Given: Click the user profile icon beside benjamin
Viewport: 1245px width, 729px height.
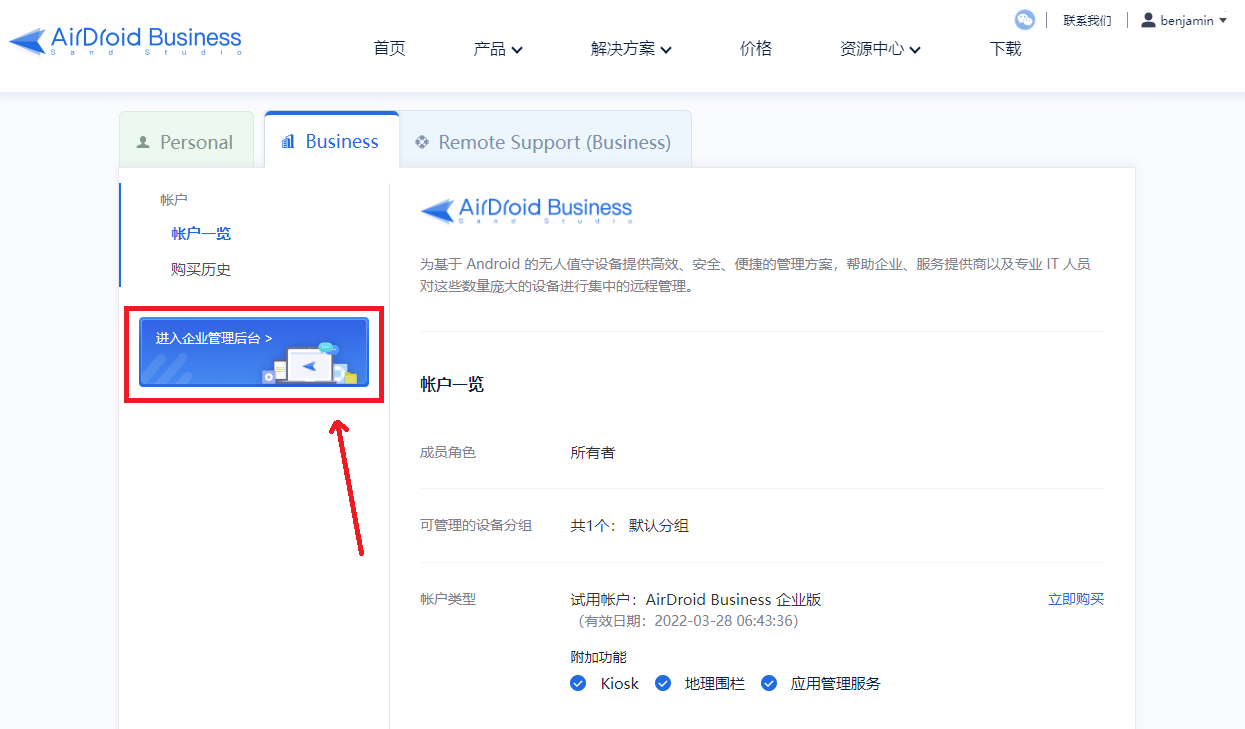Looking at the screenshot, I should pos(1148,20).
